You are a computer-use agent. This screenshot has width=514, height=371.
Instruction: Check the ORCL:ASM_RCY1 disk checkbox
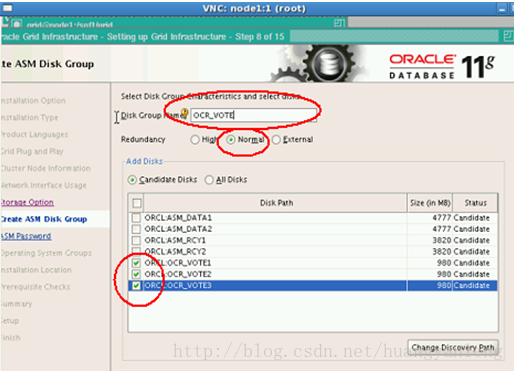(136, 240)
